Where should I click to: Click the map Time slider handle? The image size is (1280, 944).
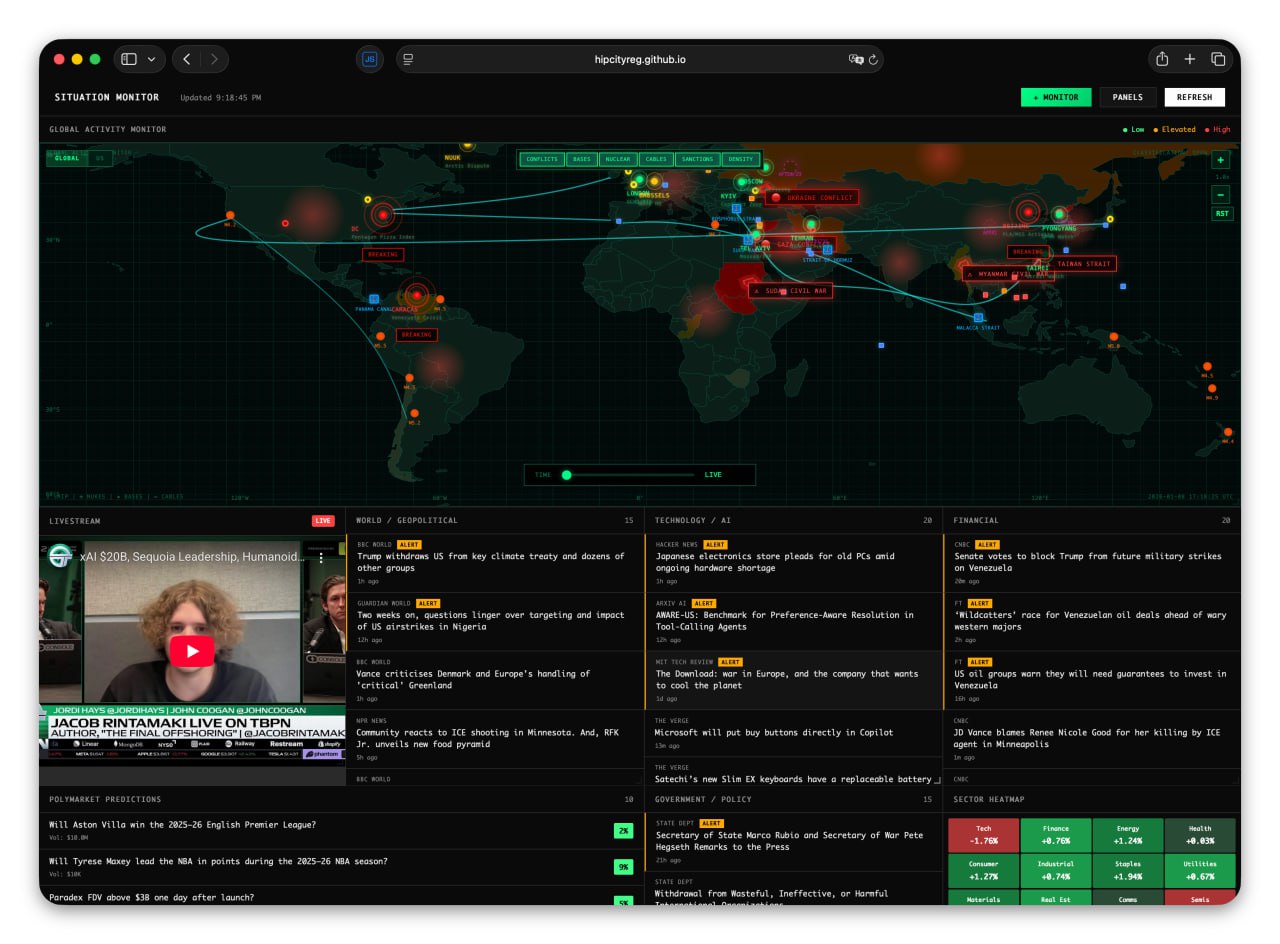(566, 475)
